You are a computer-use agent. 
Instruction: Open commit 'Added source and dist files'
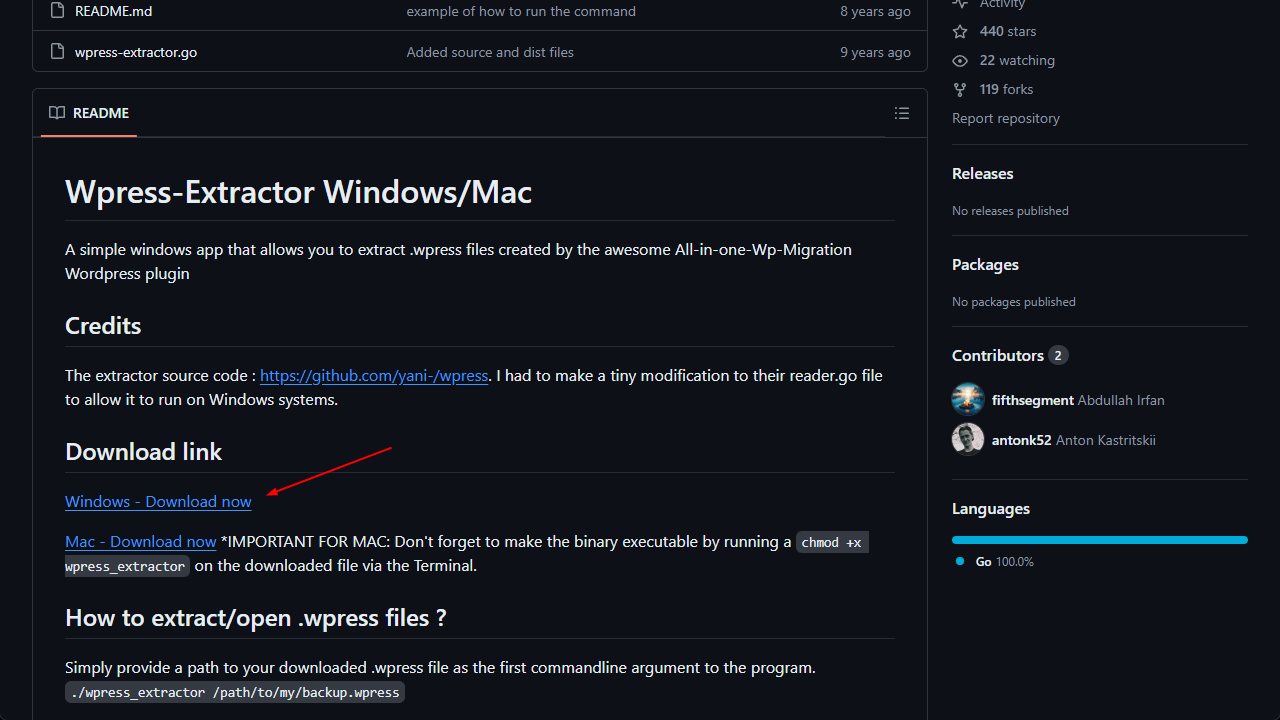click(x=490, y=52)
